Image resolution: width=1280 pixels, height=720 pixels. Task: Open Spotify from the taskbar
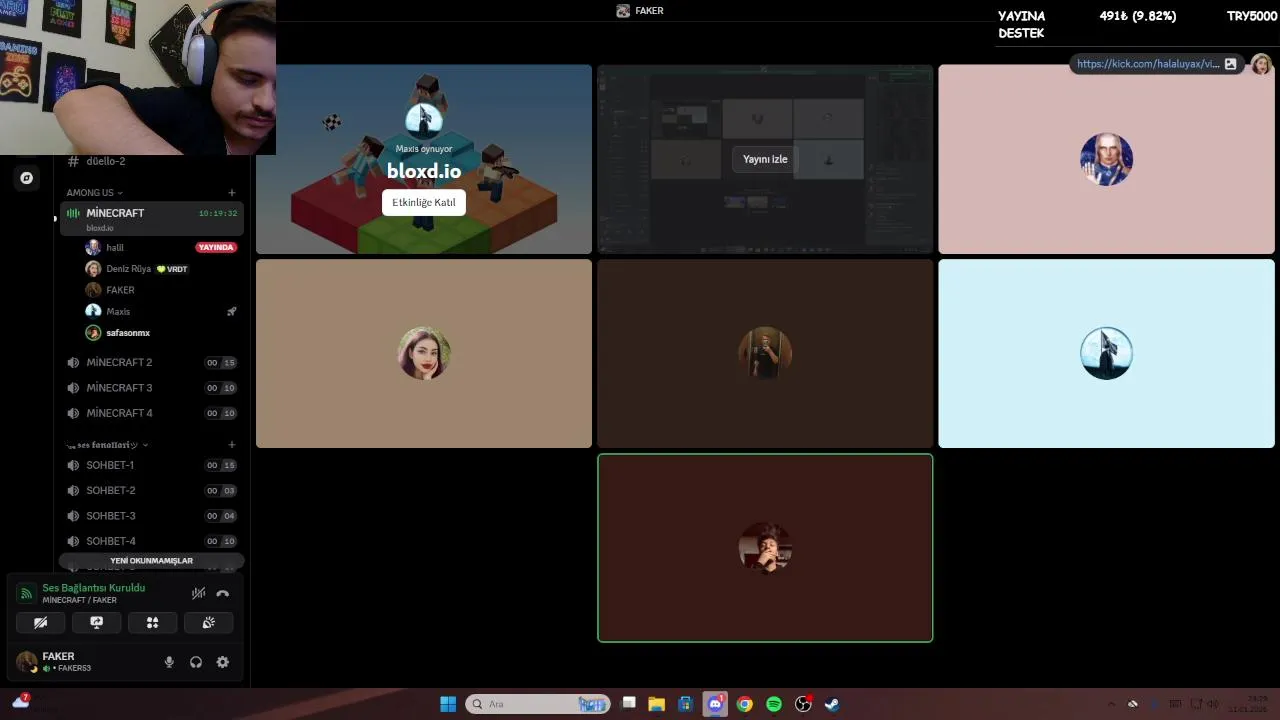pos(773,704)
